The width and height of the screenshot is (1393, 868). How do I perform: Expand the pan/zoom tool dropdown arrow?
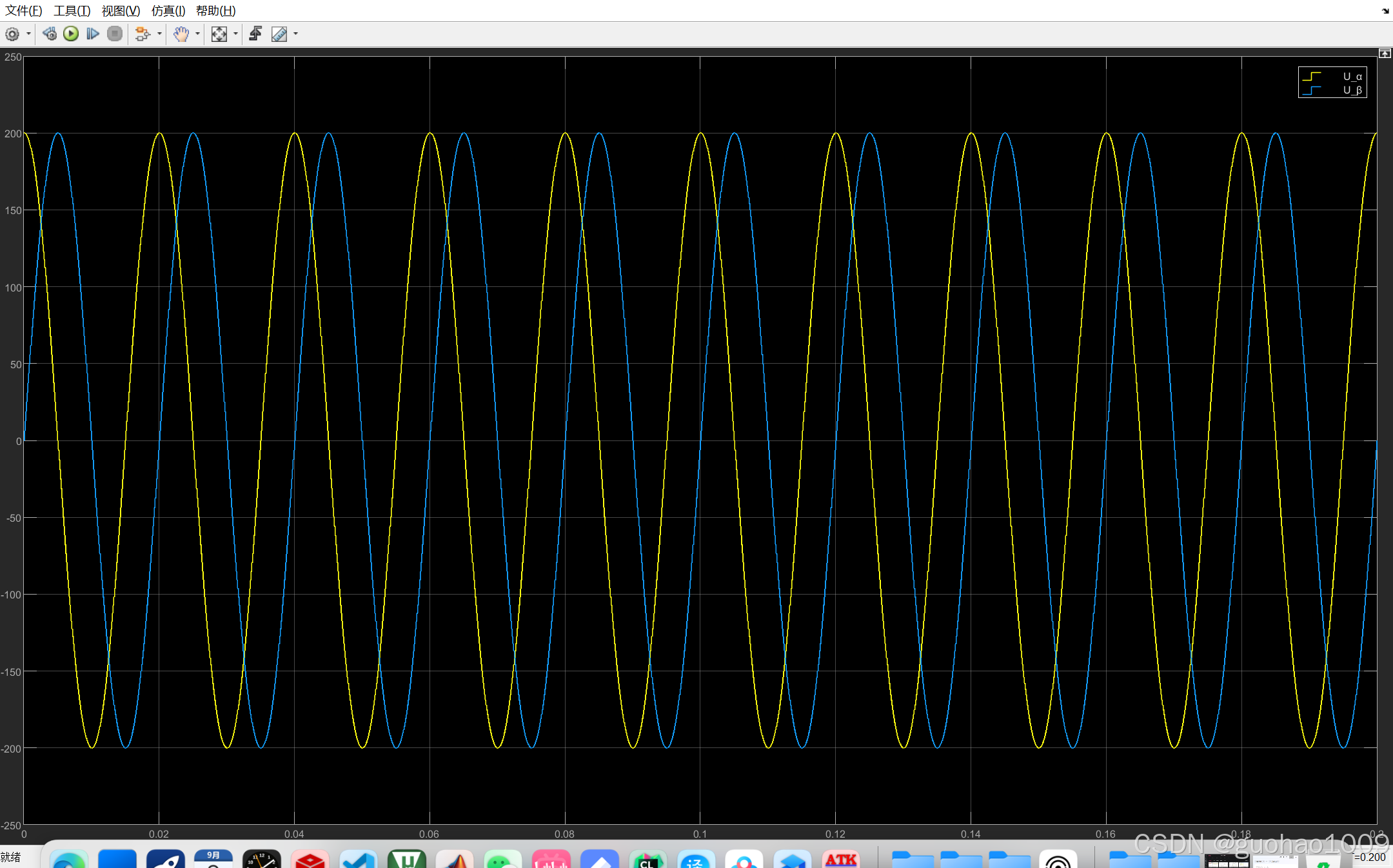[x=197, y=34]
